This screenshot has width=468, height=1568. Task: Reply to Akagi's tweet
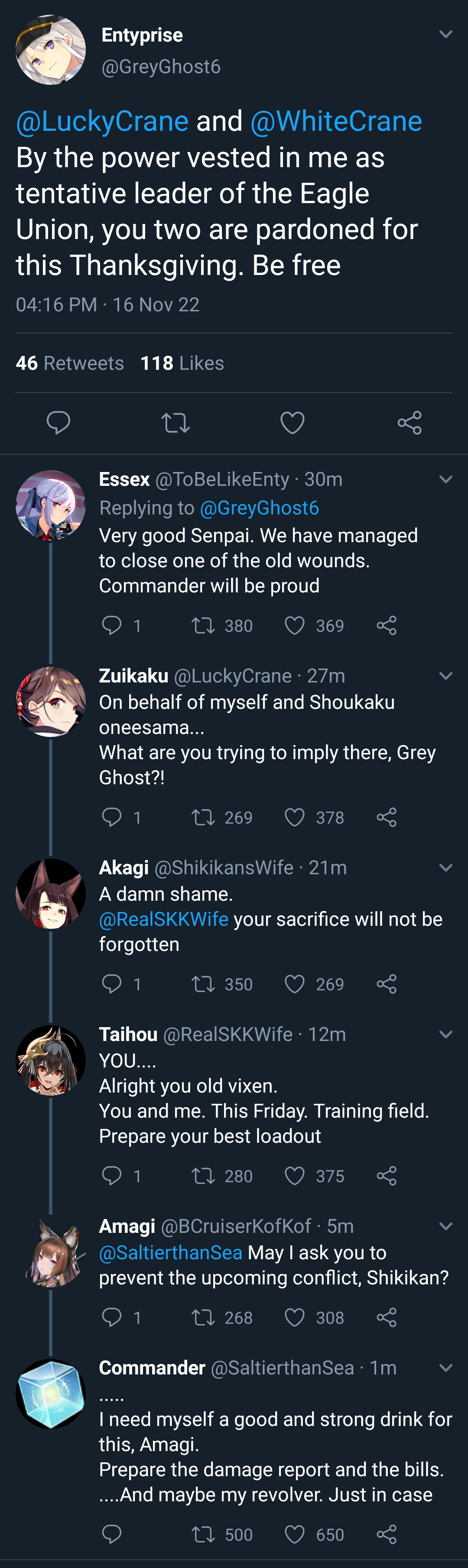point(111,984)
